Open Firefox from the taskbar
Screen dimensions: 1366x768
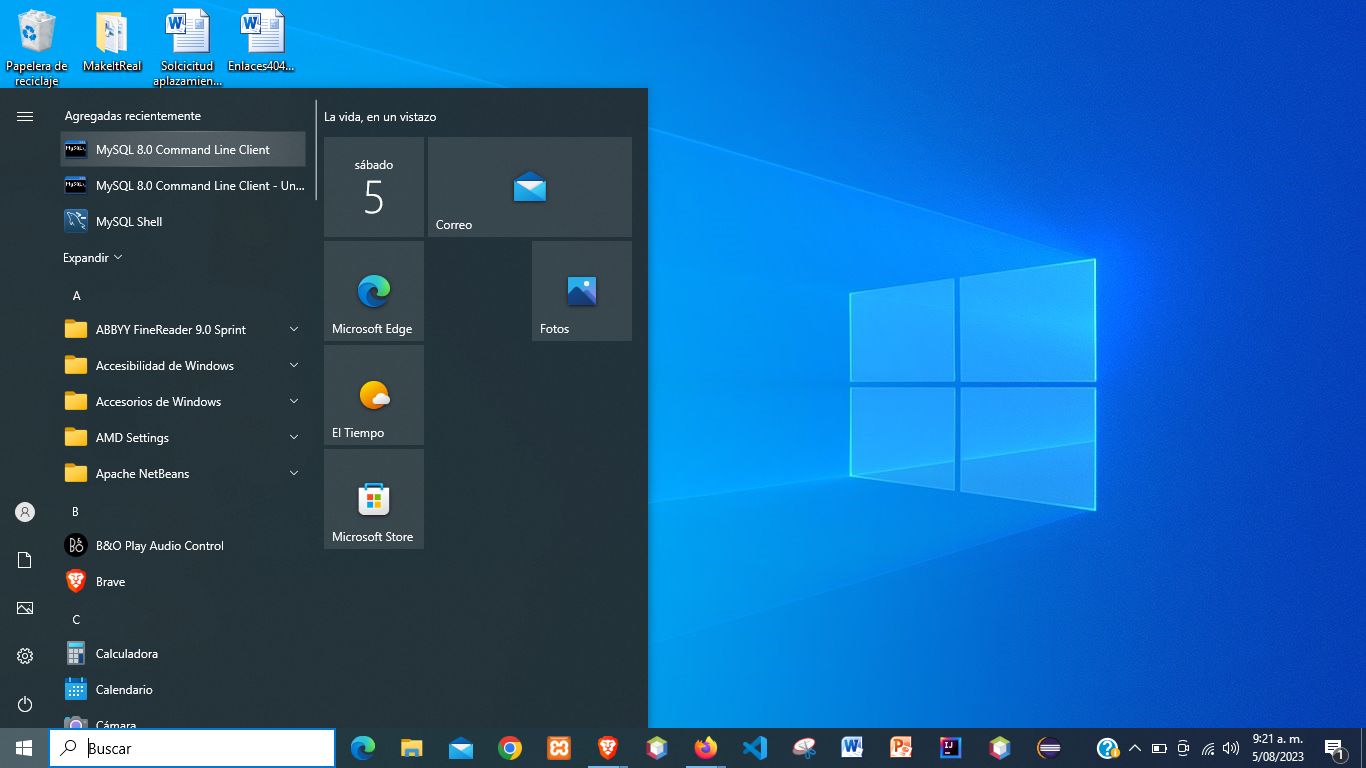tap(706, 748)
